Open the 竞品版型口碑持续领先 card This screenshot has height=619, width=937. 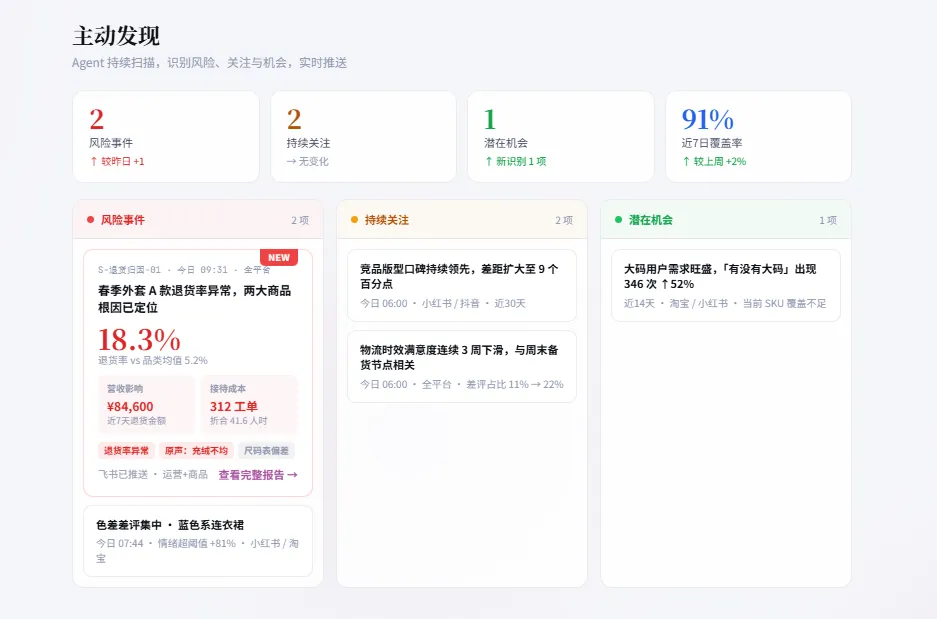(462, 286)
